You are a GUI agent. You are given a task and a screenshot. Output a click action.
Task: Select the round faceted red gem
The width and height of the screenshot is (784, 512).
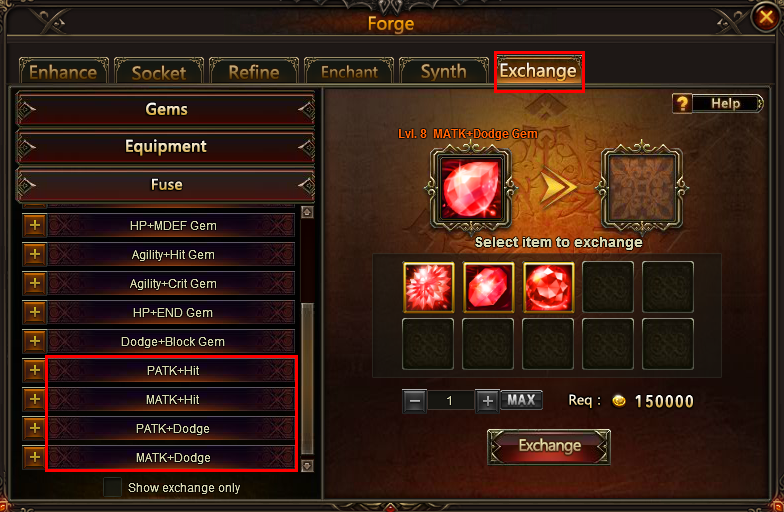click(548, 287)
